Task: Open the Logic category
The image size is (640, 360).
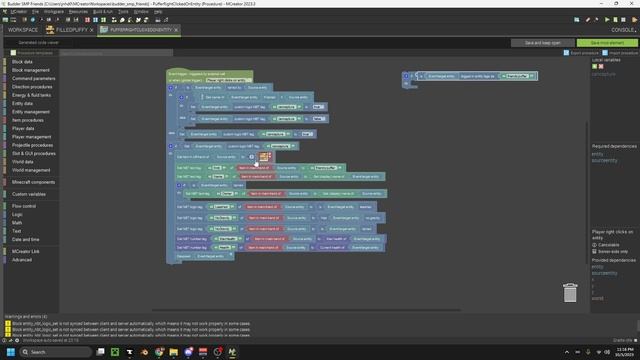Action: point(17,214)
